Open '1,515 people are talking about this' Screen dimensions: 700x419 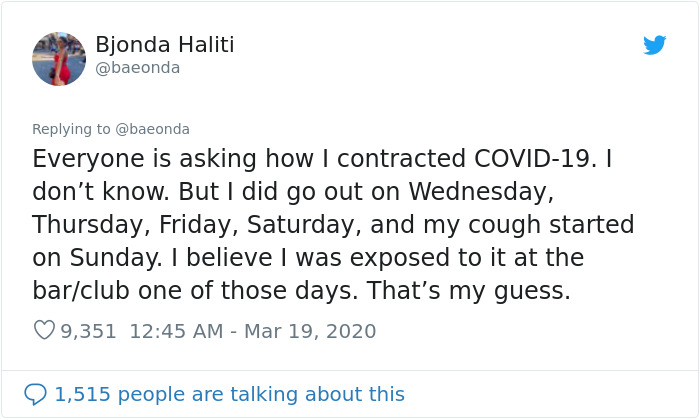229,394
